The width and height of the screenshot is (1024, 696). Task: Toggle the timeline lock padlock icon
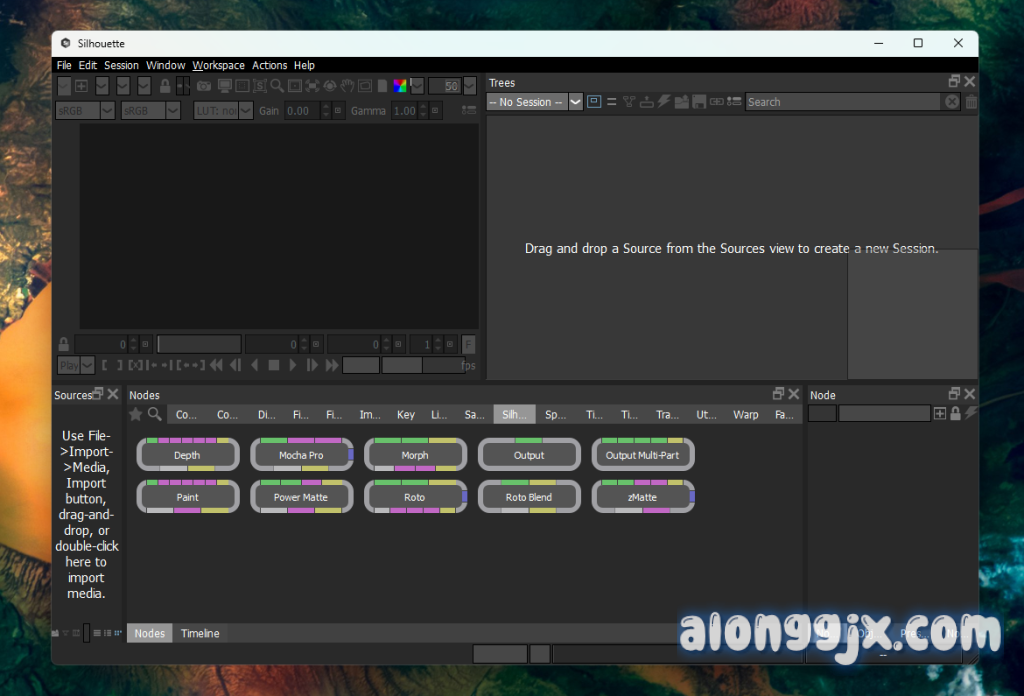click(64, 344)
